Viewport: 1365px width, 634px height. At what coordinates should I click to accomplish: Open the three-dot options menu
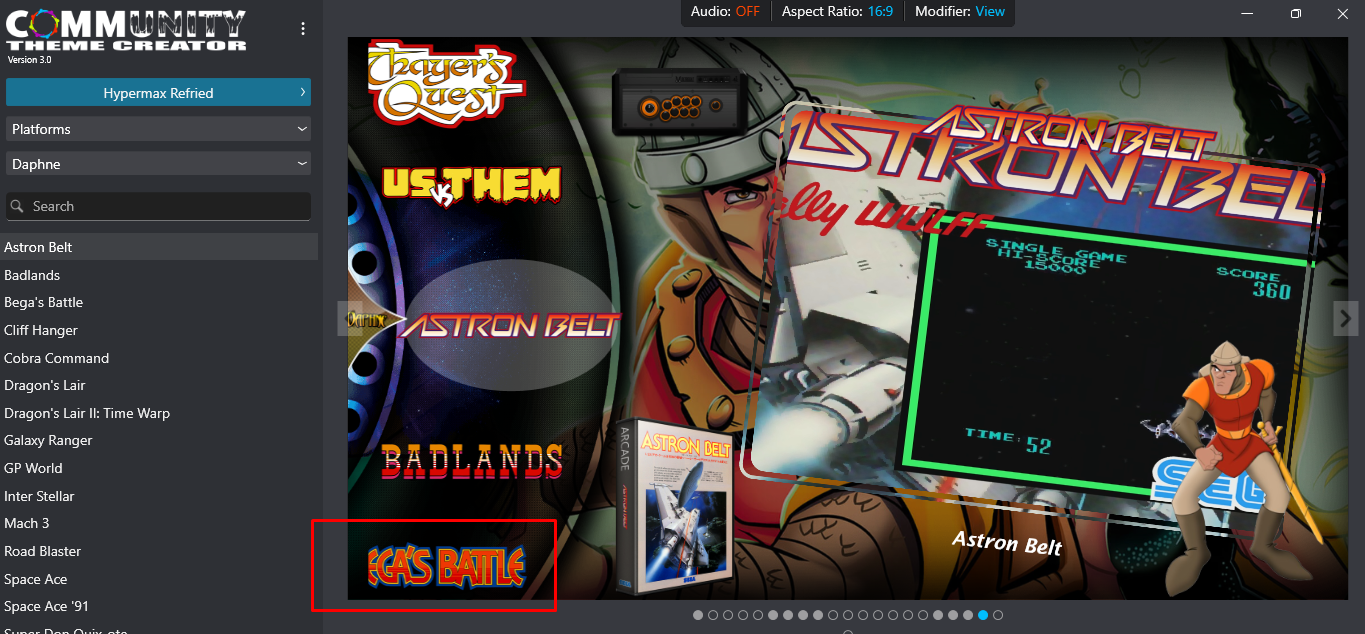click(303, 29)
